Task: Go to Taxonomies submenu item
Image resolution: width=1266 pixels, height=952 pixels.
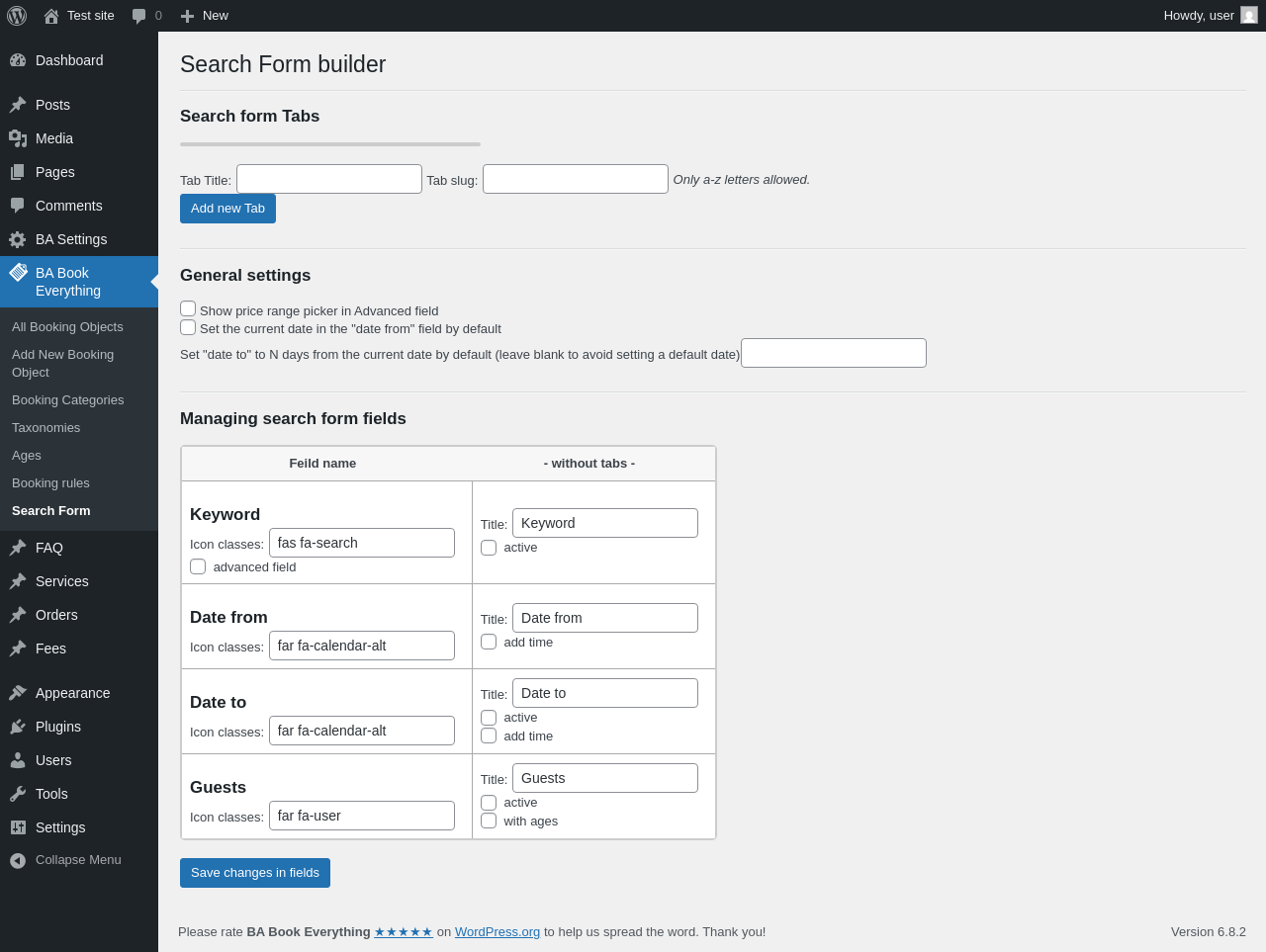Action: click(45, 428)
